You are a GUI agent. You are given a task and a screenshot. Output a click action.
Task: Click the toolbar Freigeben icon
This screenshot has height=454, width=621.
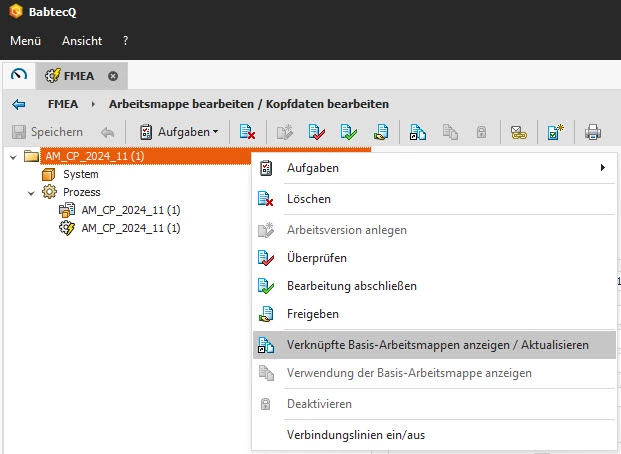click(381, 132)
